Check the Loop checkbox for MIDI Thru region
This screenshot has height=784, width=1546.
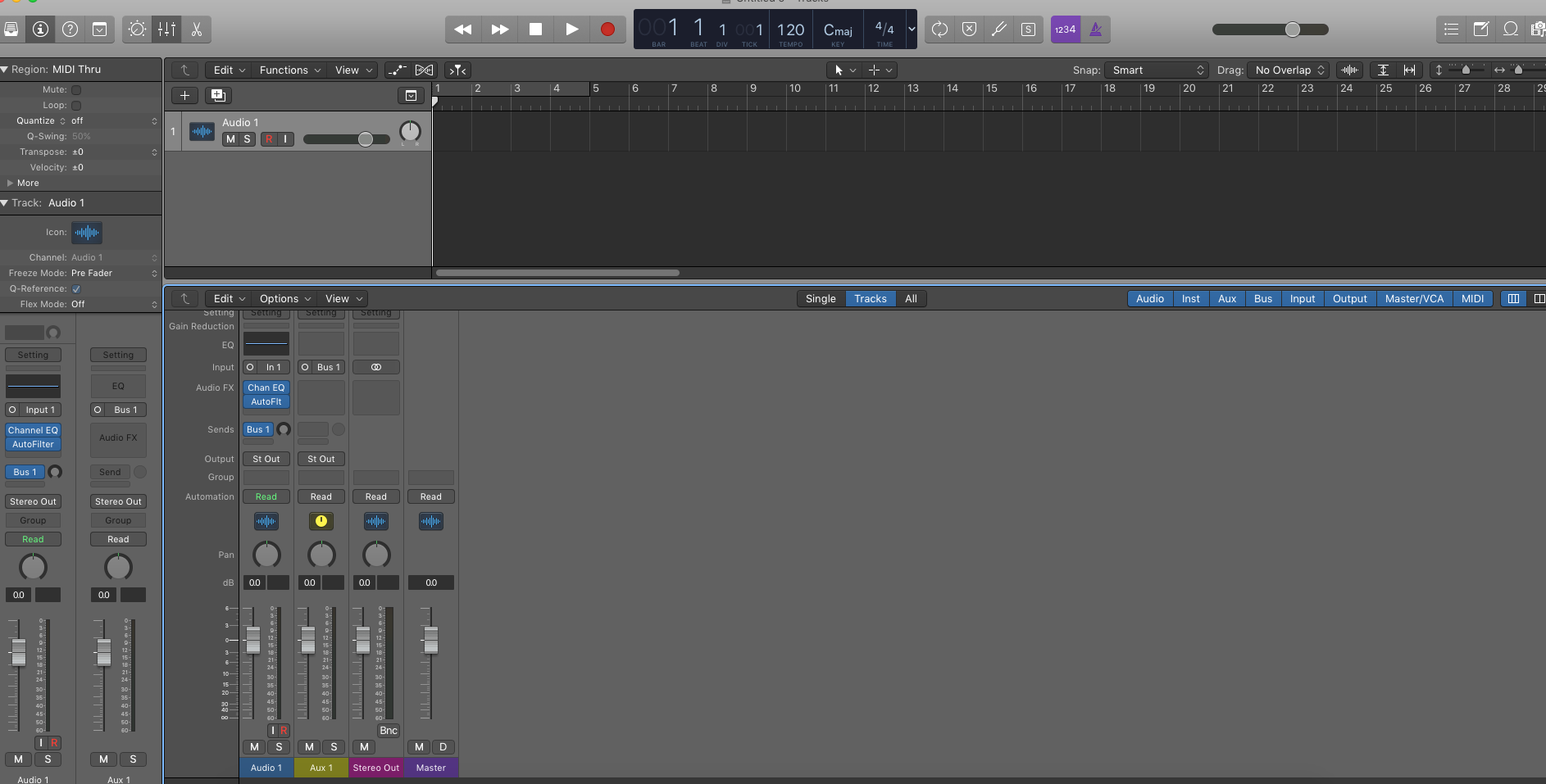(x=76, y=105)
